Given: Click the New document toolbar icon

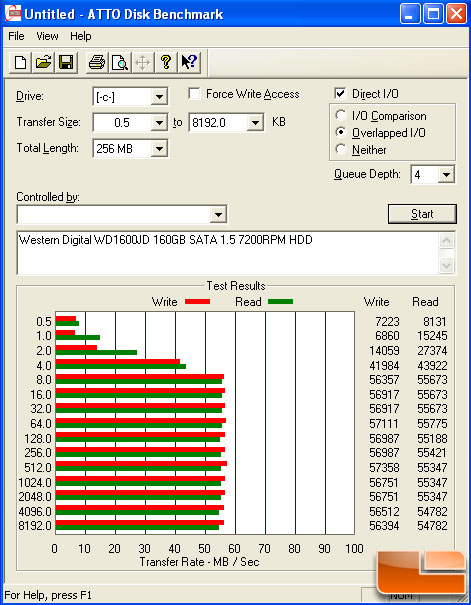Looking at the screenshot, I should [x=20, y=62].
